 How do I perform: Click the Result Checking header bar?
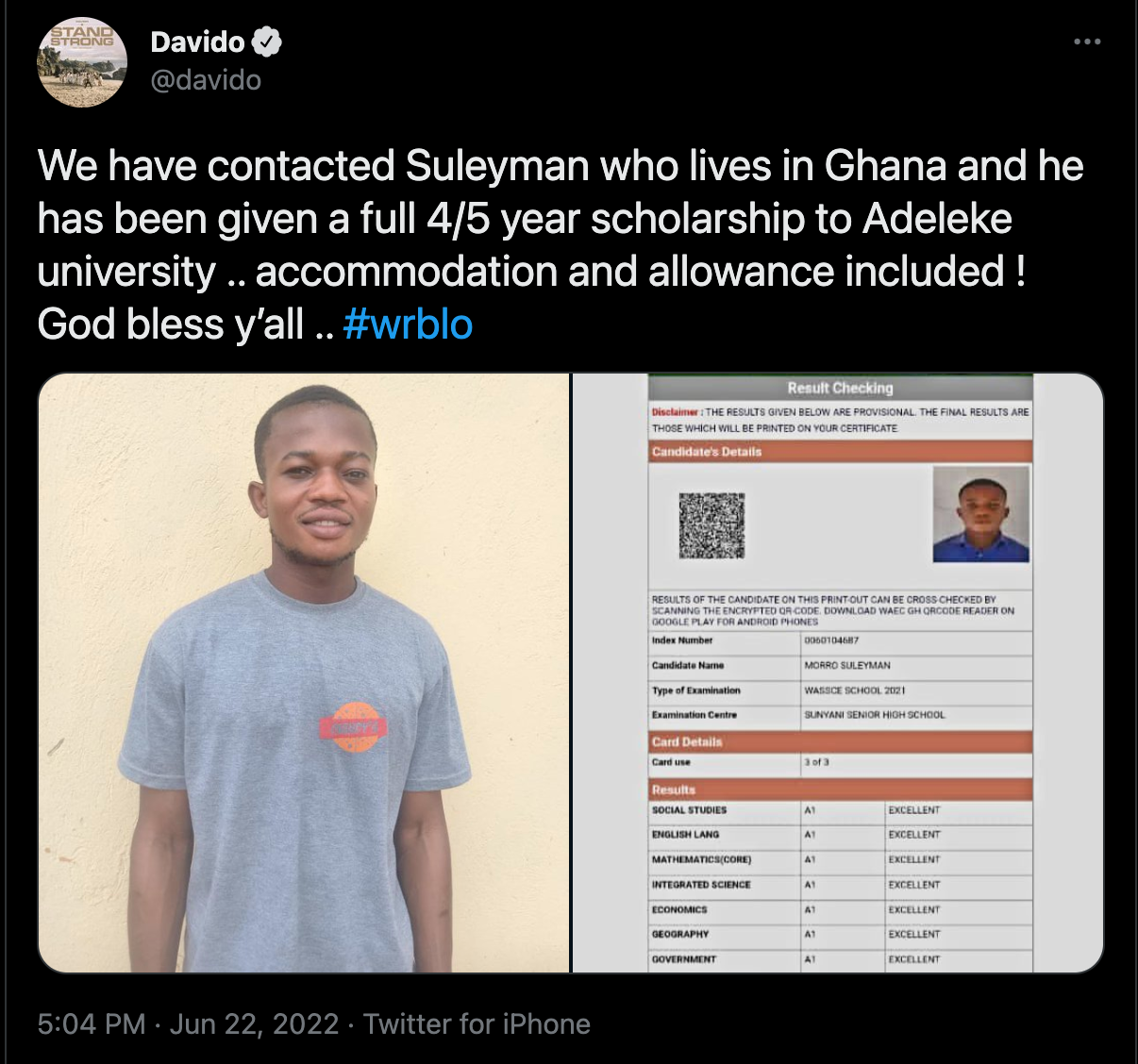point(840,388)
